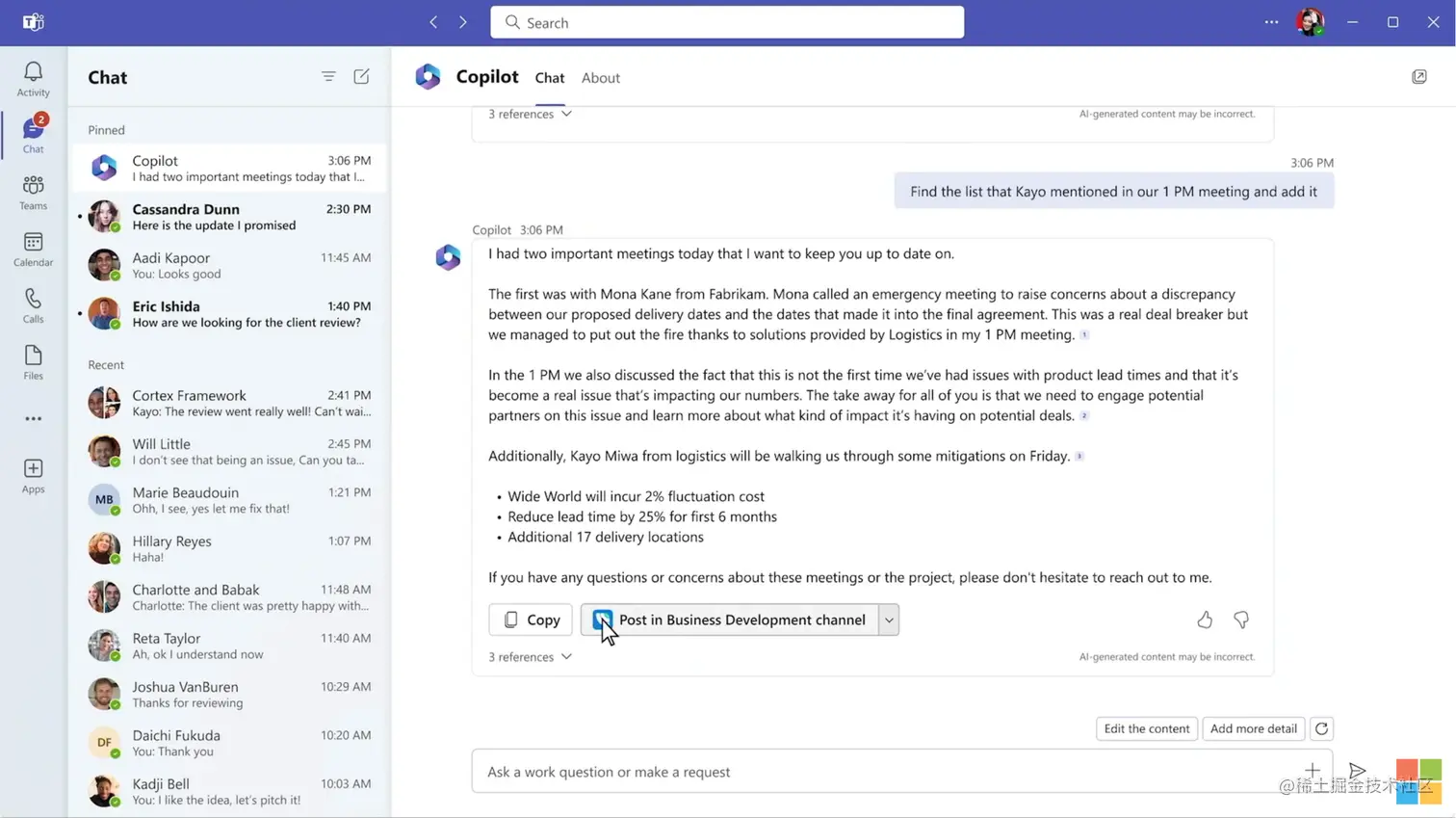Viewport: 1456px width, 818px height.
Task: Select the Chat tab in Copilot header
Action: [550, 78]
